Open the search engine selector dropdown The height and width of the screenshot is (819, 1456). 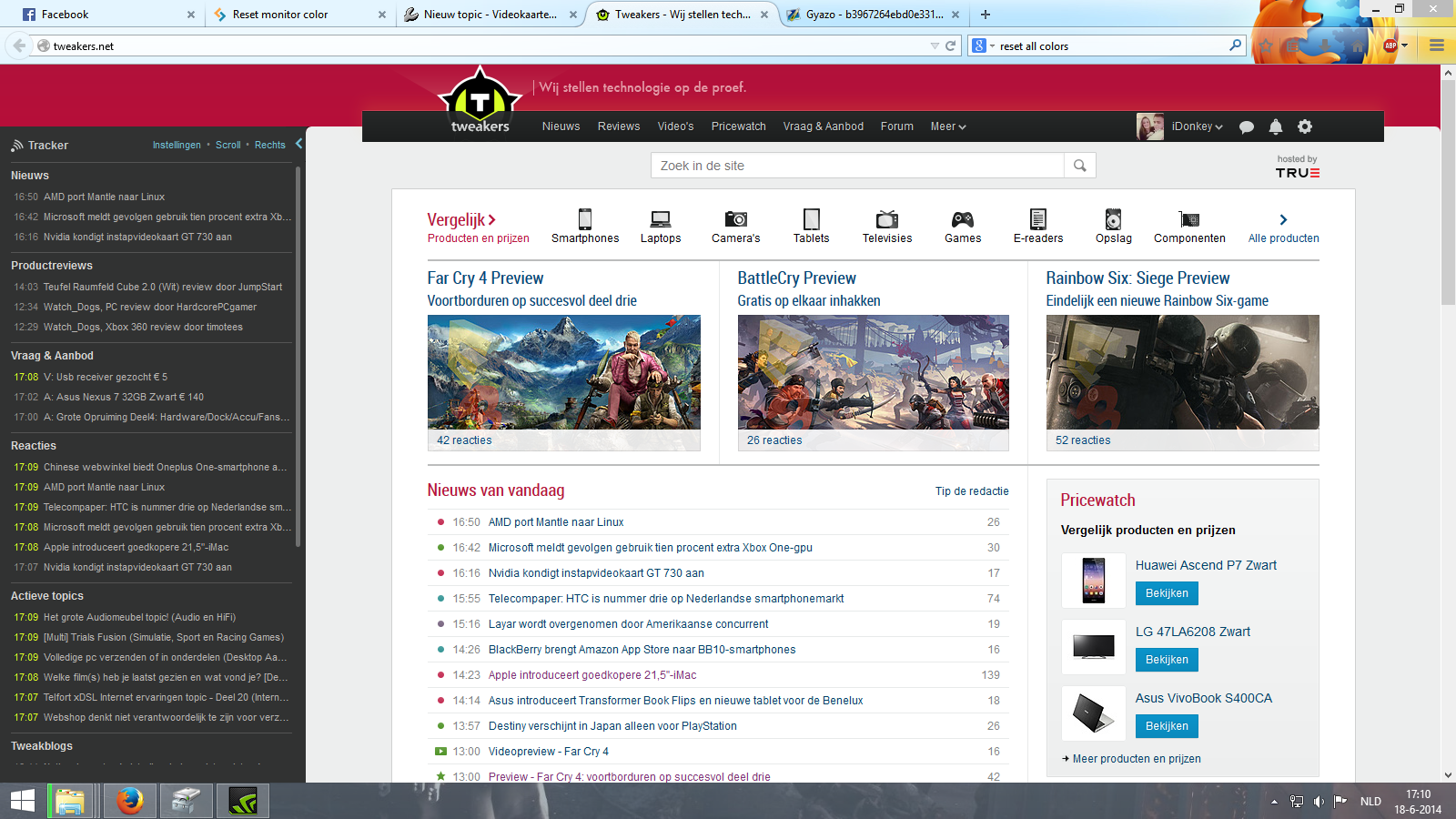click(984, 45)
